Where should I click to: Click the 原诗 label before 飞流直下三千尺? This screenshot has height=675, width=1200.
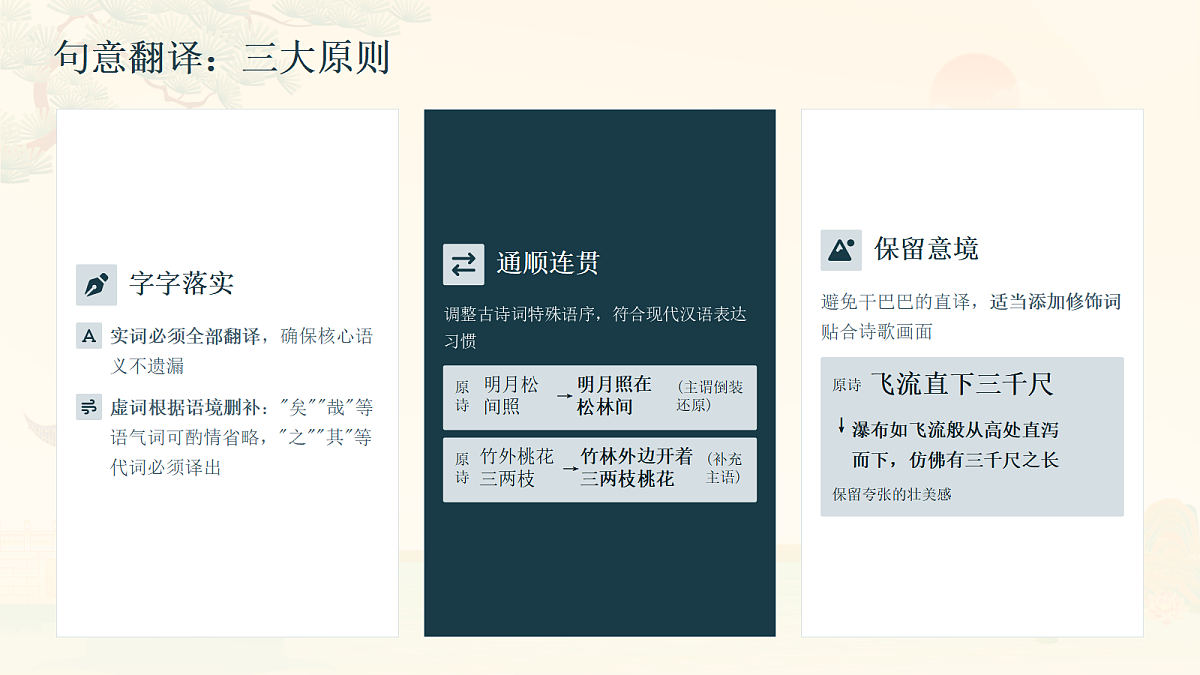point(846,385)
